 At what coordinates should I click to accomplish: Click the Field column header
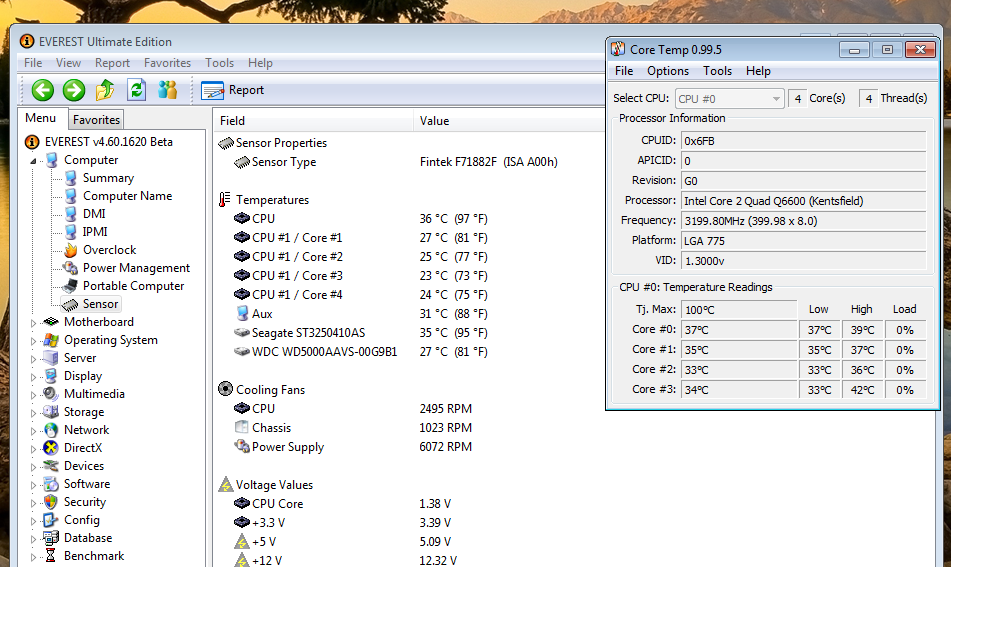click(x=232, y=121)
